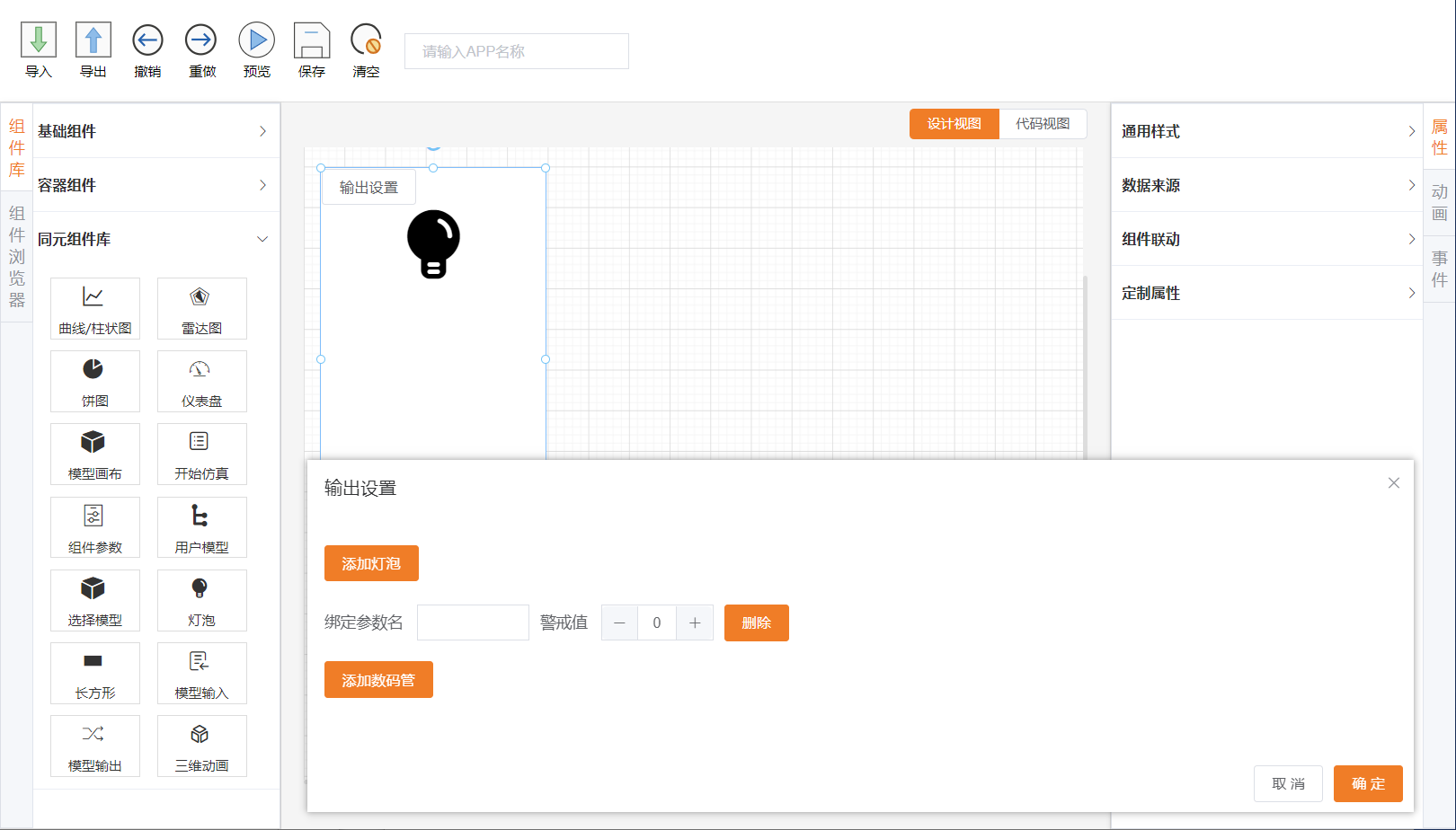Click the light bulb on the canvas

click(x=433, y=244)
